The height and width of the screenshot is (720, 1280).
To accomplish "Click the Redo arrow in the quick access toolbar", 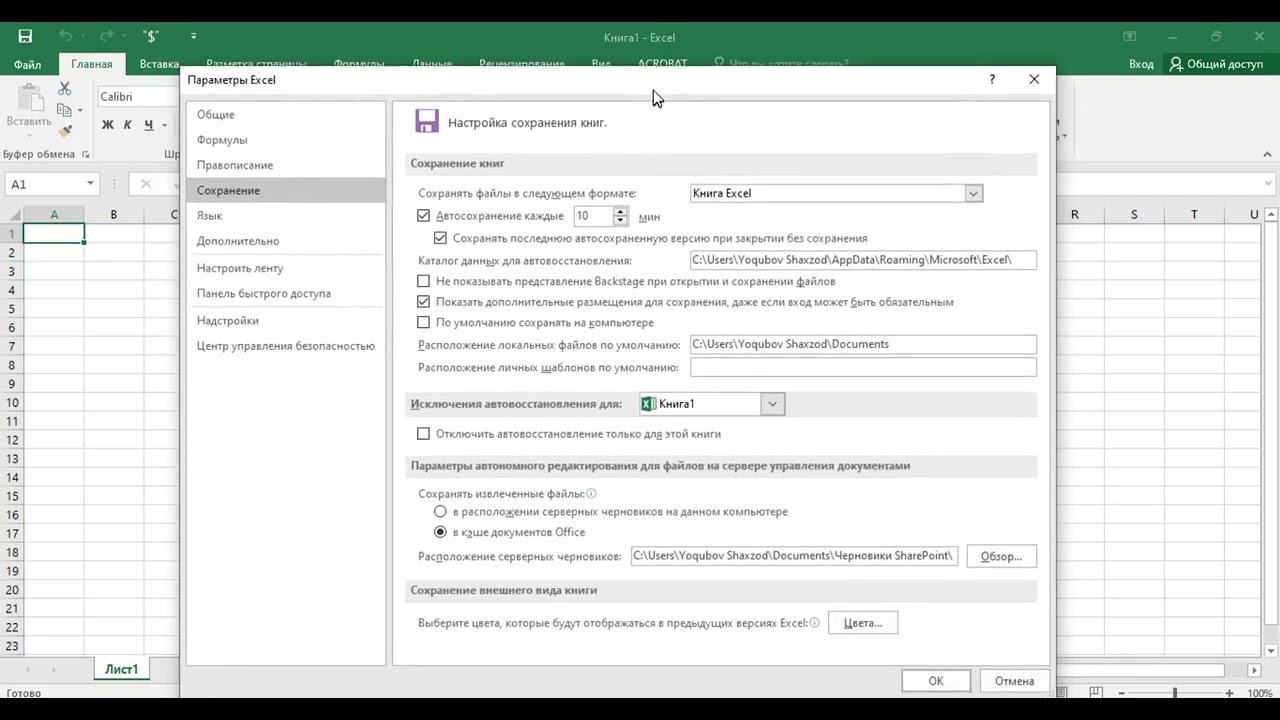I will (x=106, y=36).
